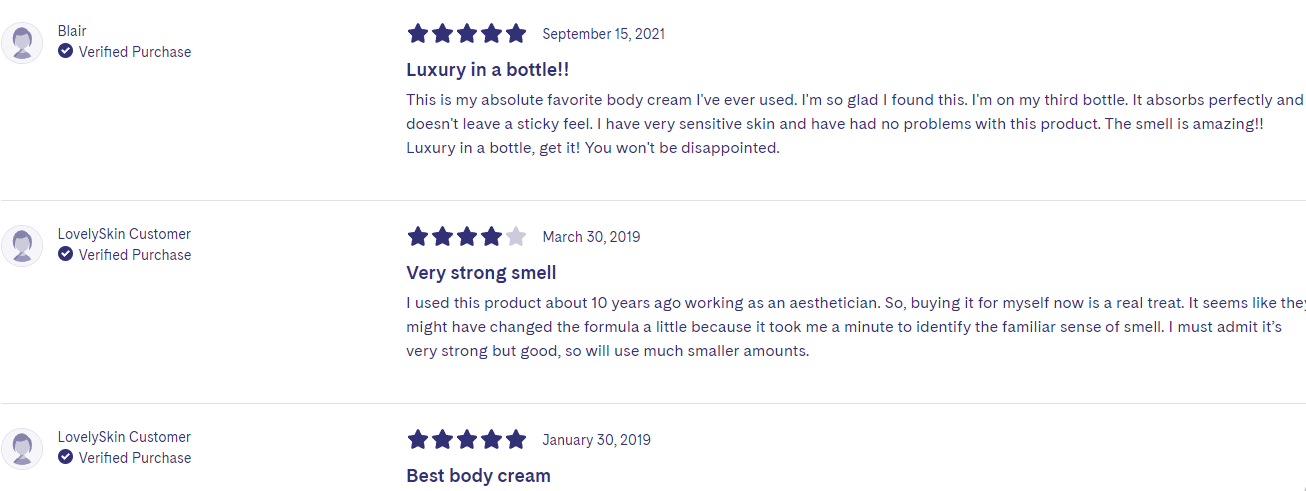The width and height of the screenshot is (1306, 491).
Task: Click the 'Verified Purchase' label under Blair
Action: [135, 52]
